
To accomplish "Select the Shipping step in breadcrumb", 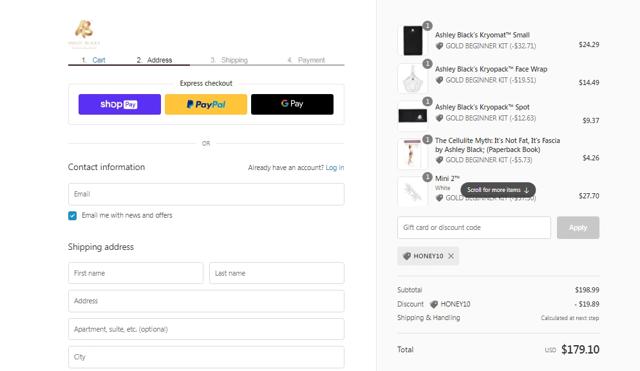I will [x=234, y=60].
